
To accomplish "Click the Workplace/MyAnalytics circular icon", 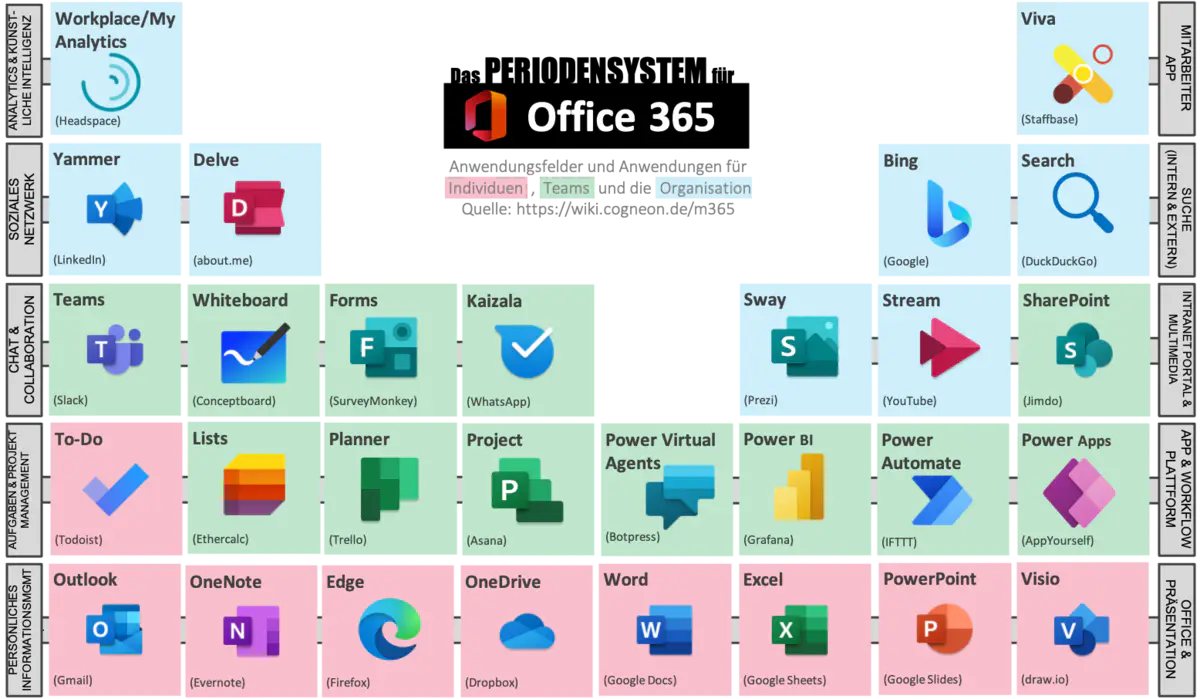I will [x=111, y=81].
